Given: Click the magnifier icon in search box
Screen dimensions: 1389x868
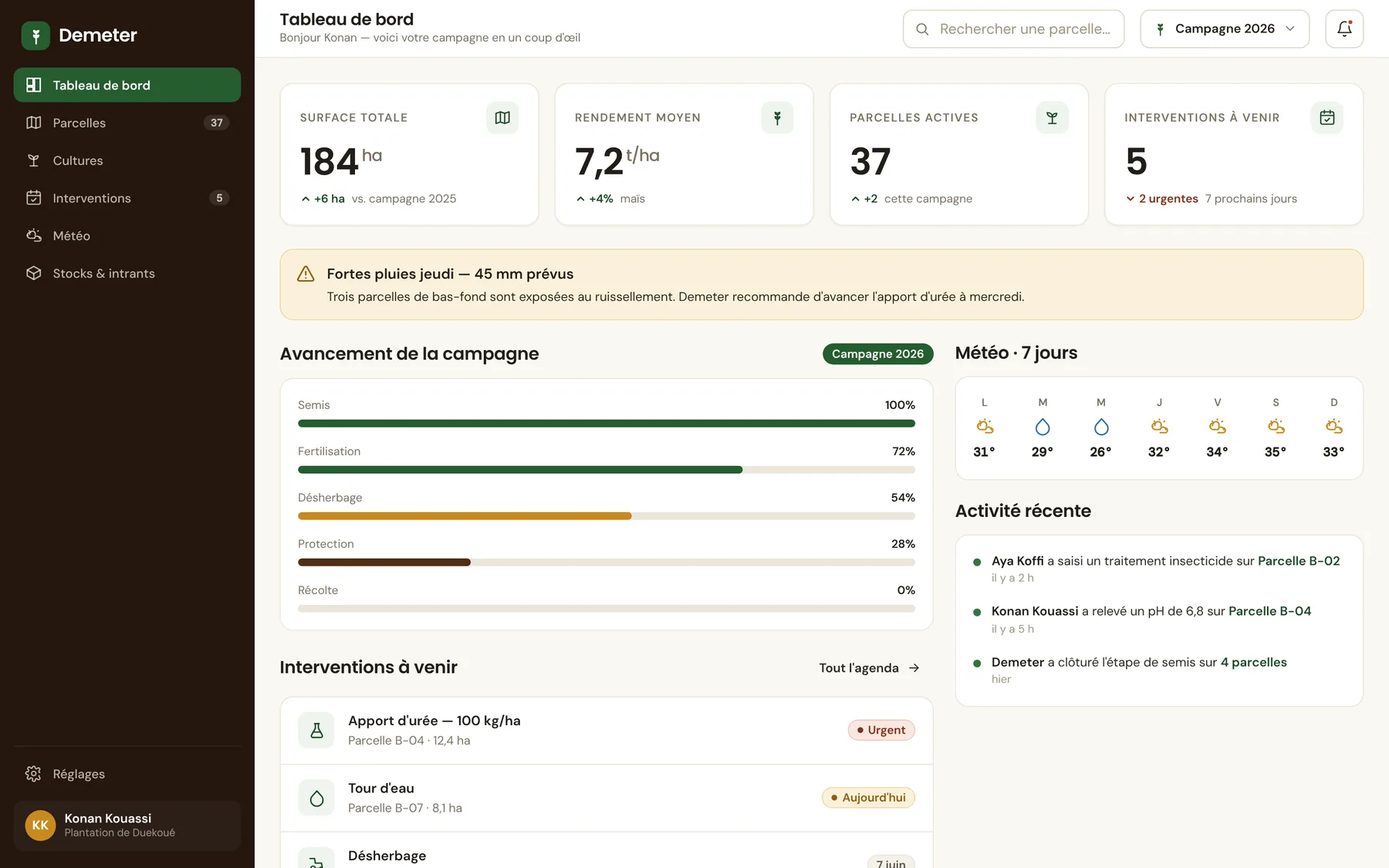Looking at the screenshot, I should 922,29.
